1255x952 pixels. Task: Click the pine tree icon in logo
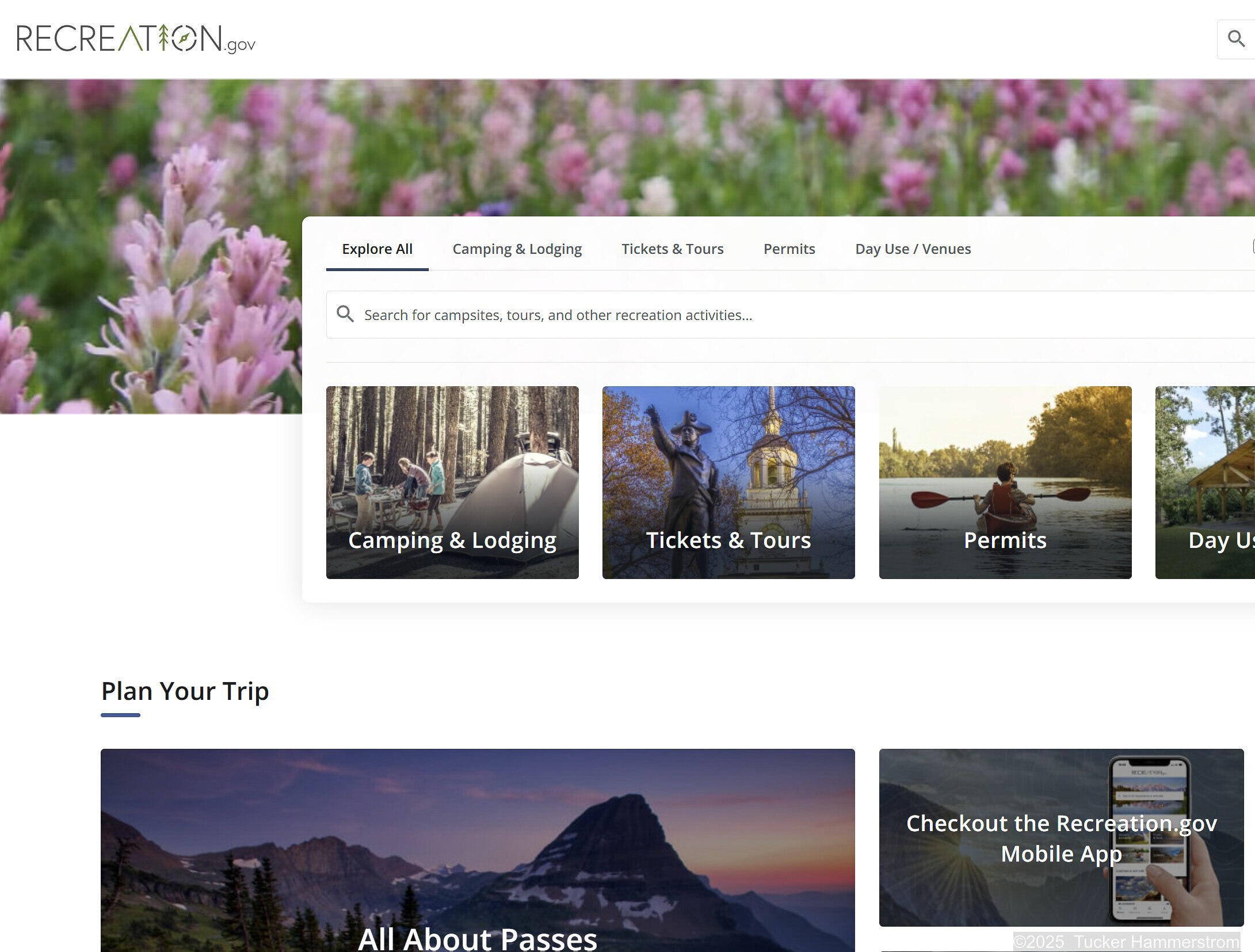coord(164,38)
